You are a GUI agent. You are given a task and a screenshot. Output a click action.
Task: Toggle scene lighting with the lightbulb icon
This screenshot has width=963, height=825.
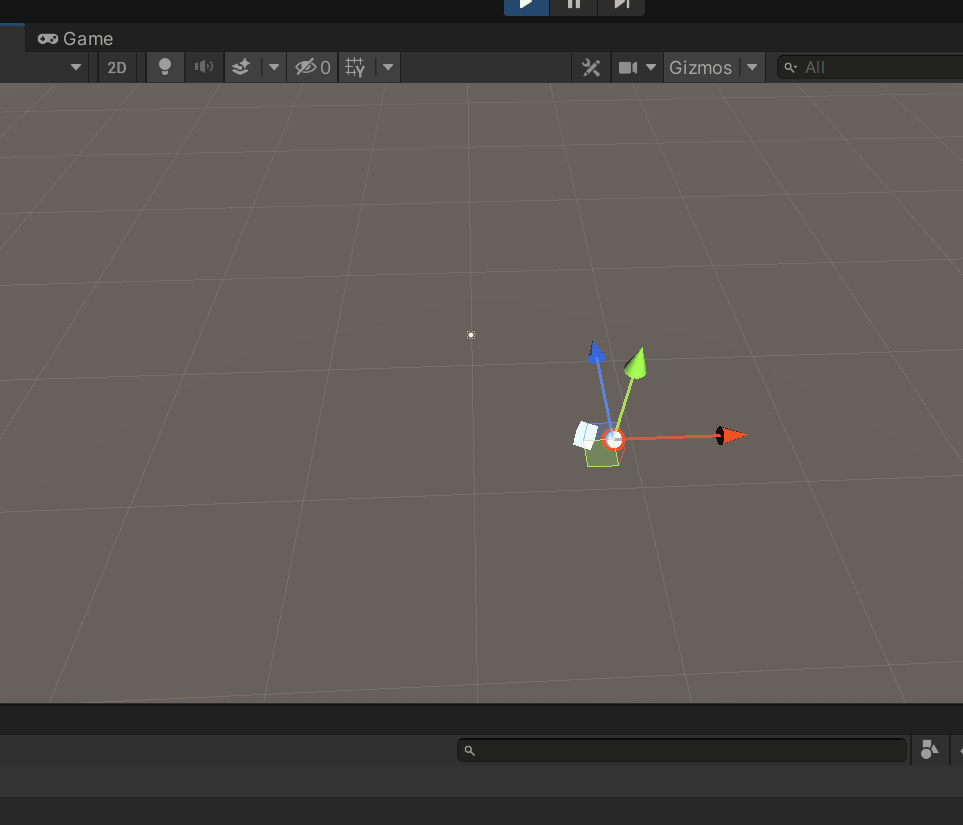[x=164, y=67]
